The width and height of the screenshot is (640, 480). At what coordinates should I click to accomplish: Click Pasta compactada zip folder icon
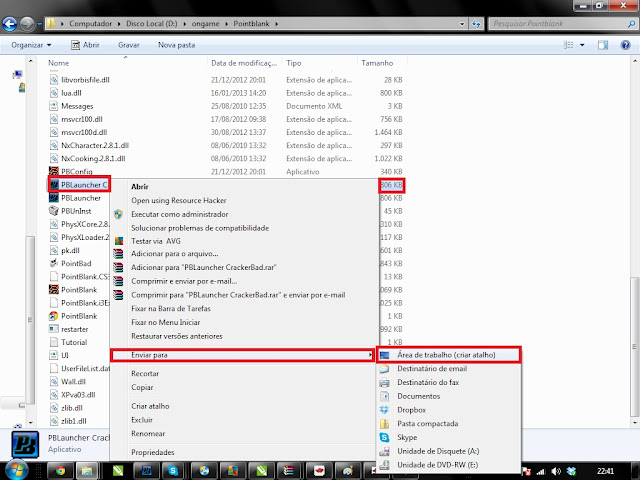(384, 424)
